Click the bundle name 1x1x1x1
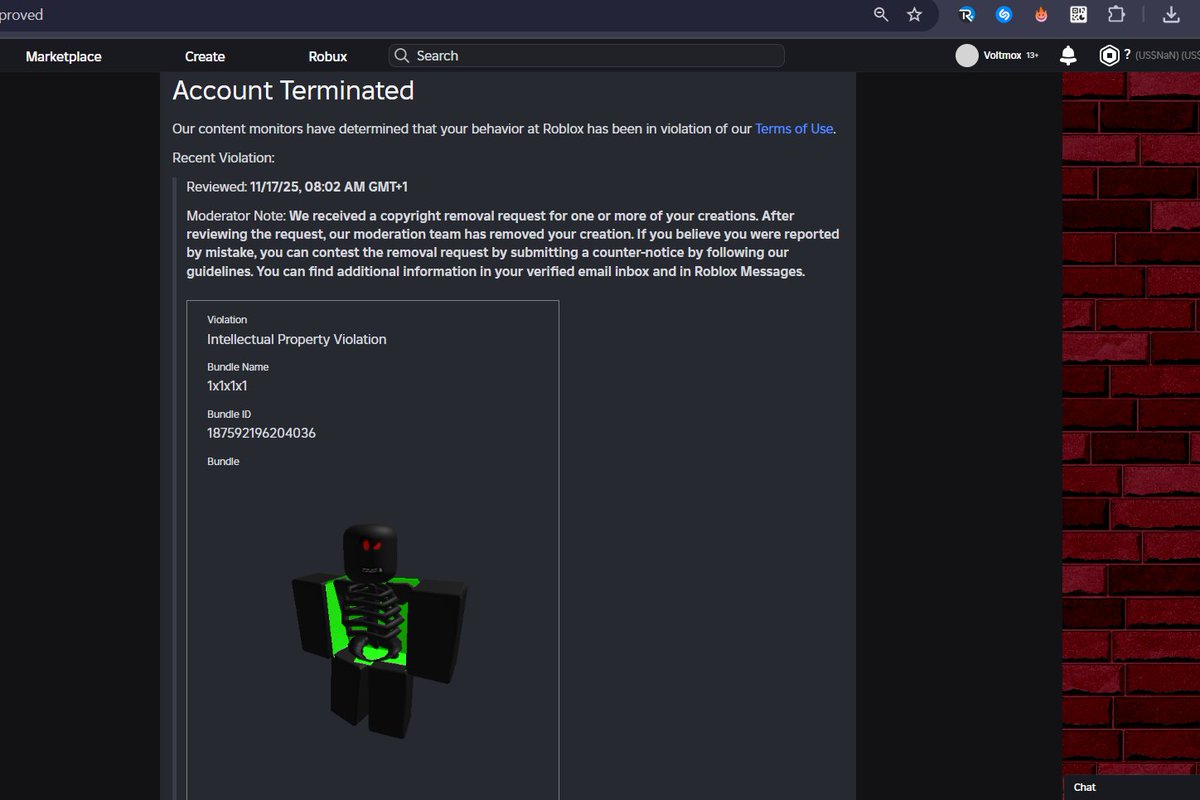Screen dimensions: 1200x800 [x=227, y=386]
